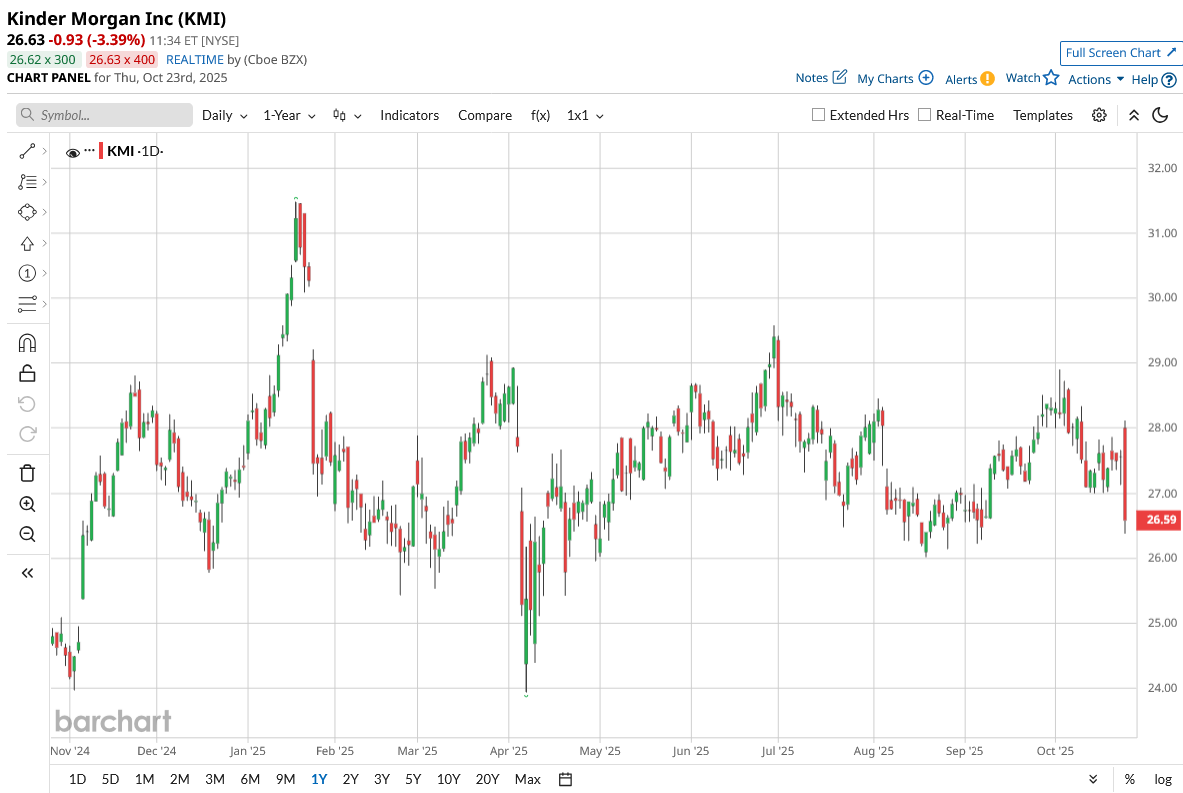Select the 5D time range
This screenshot has width=1183, height=793.
click(110, 779)
